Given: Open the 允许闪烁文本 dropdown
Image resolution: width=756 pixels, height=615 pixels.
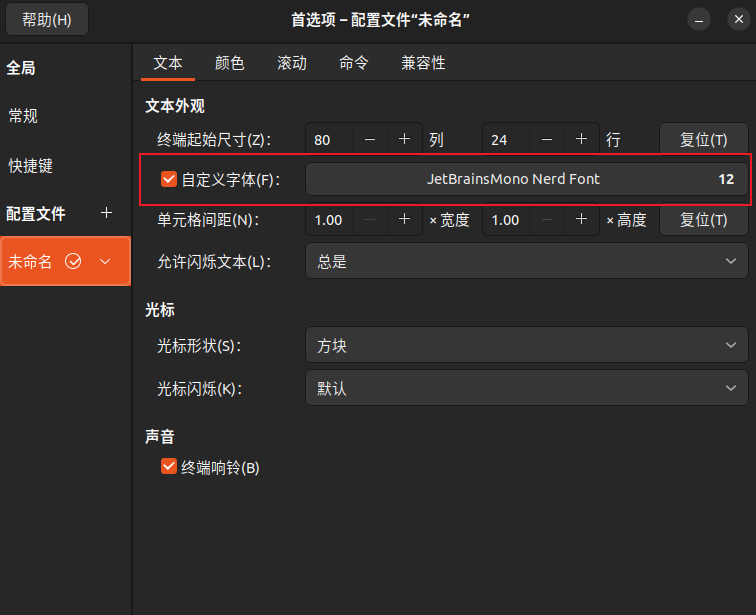Looking at the screenshot, I should coord(526,262).
